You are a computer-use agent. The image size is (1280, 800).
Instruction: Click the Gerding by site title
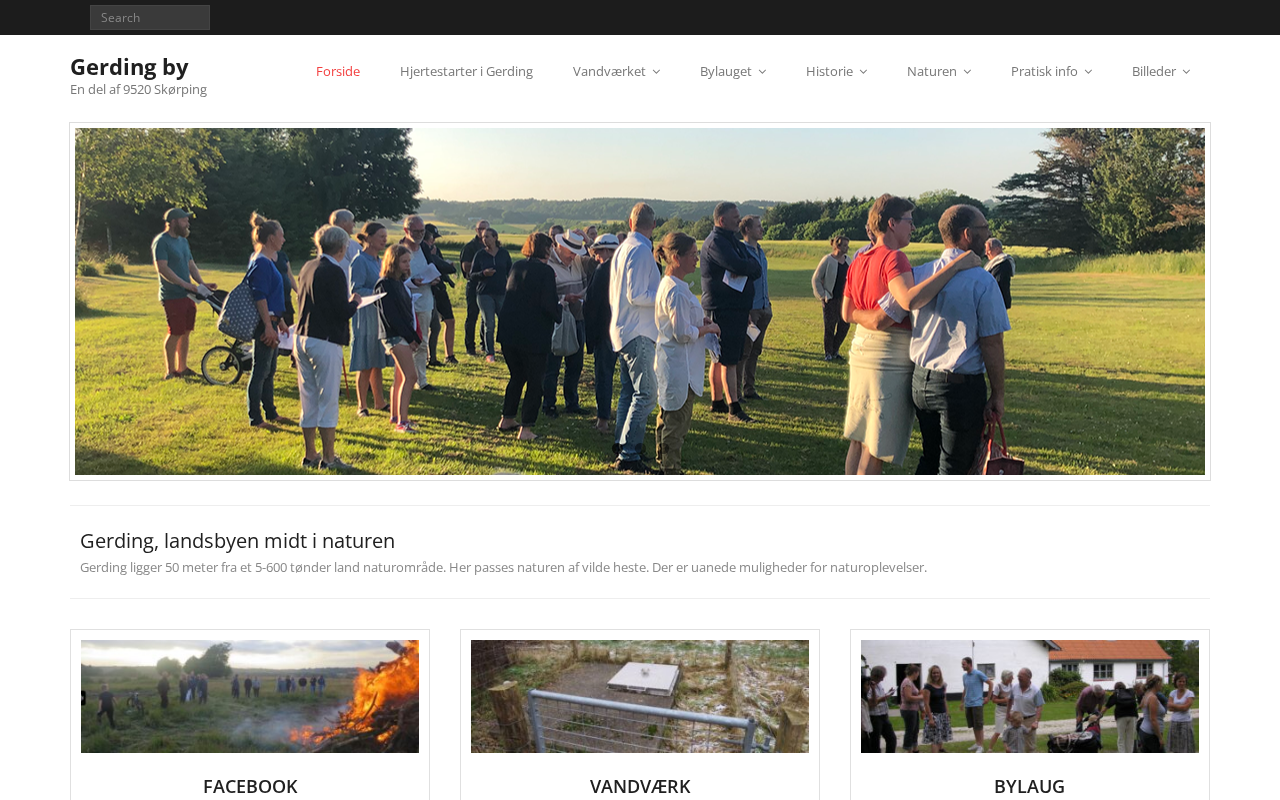click(129, 67)
